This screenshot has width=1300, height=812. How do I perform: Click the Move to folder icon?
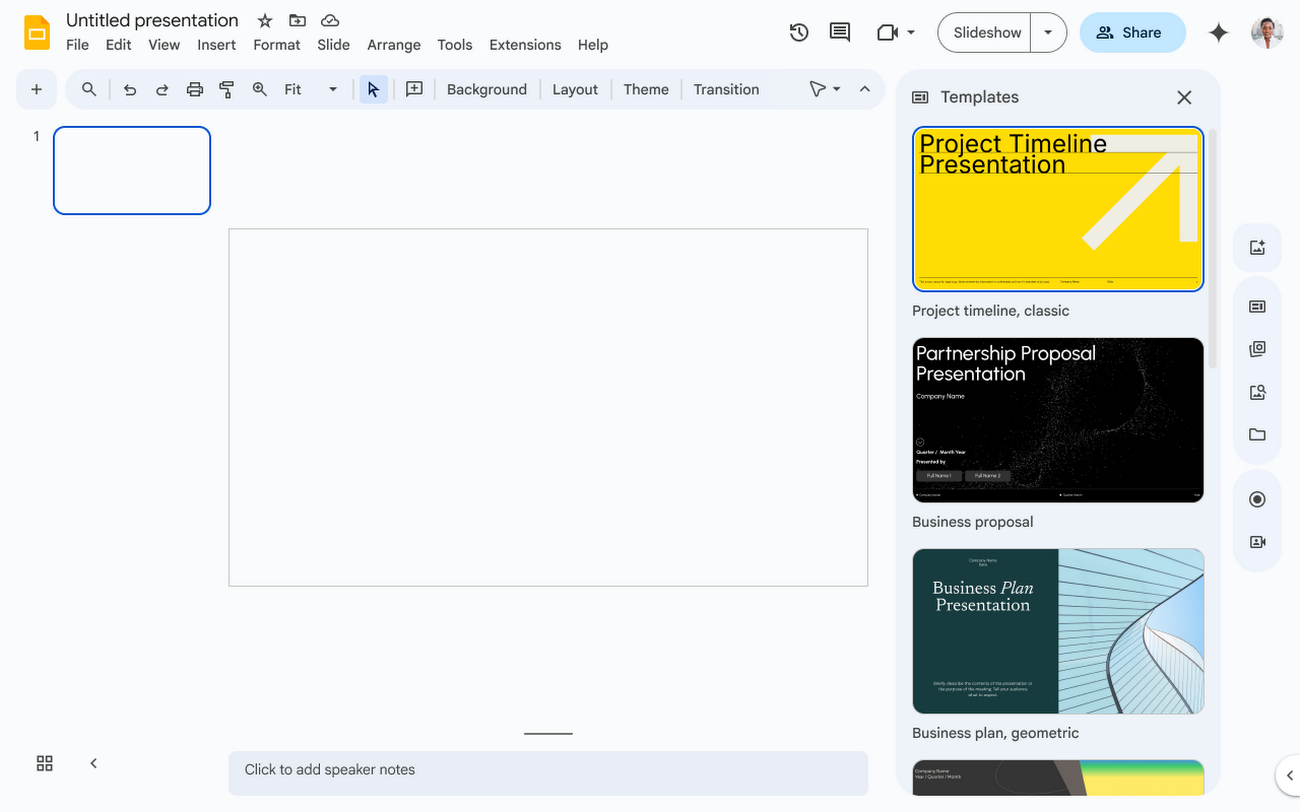coord(297,20)
